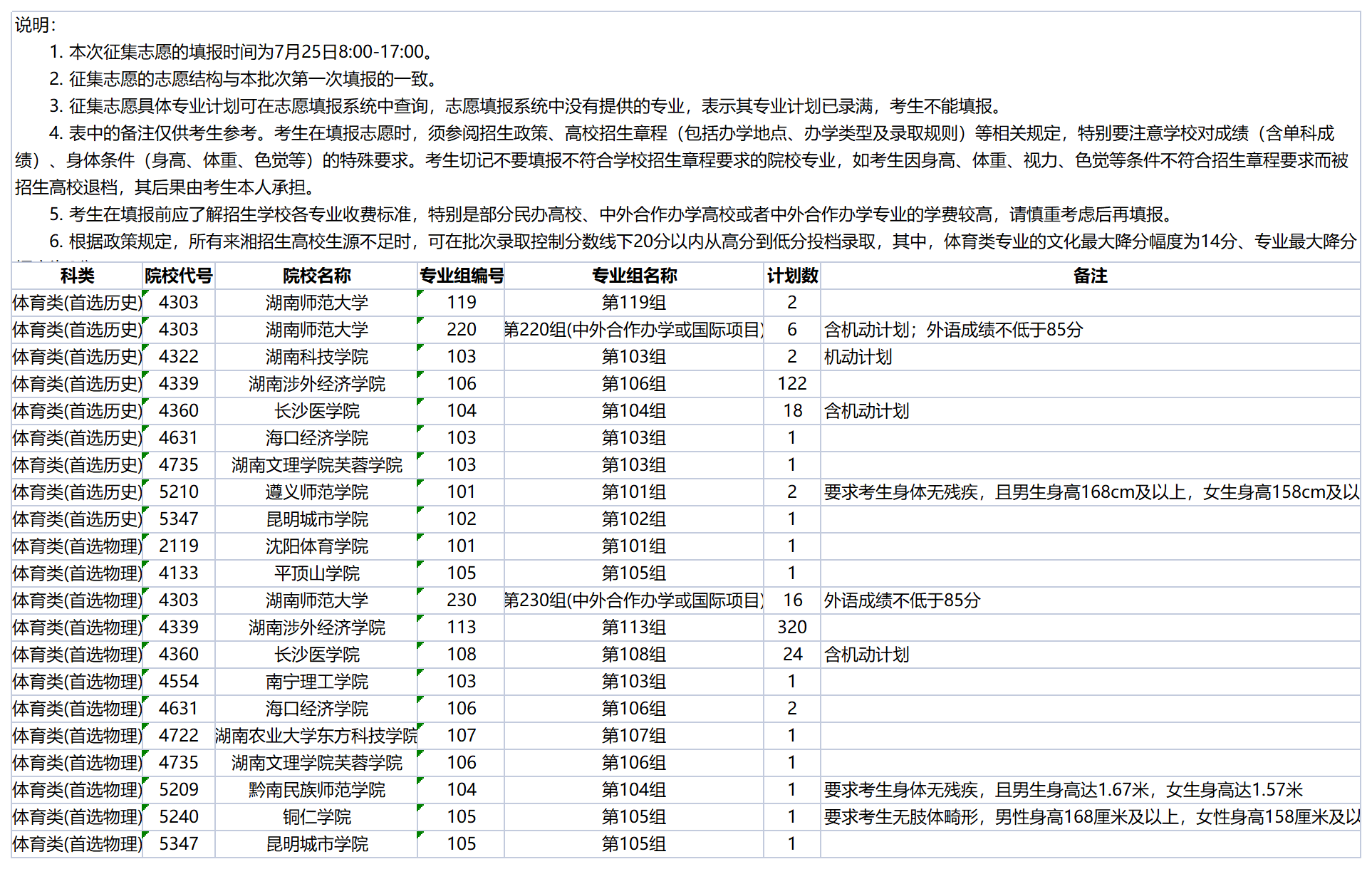
Task: Click instruction line 1 about 7月25日8:00-17:00
Action: [241, 52]
